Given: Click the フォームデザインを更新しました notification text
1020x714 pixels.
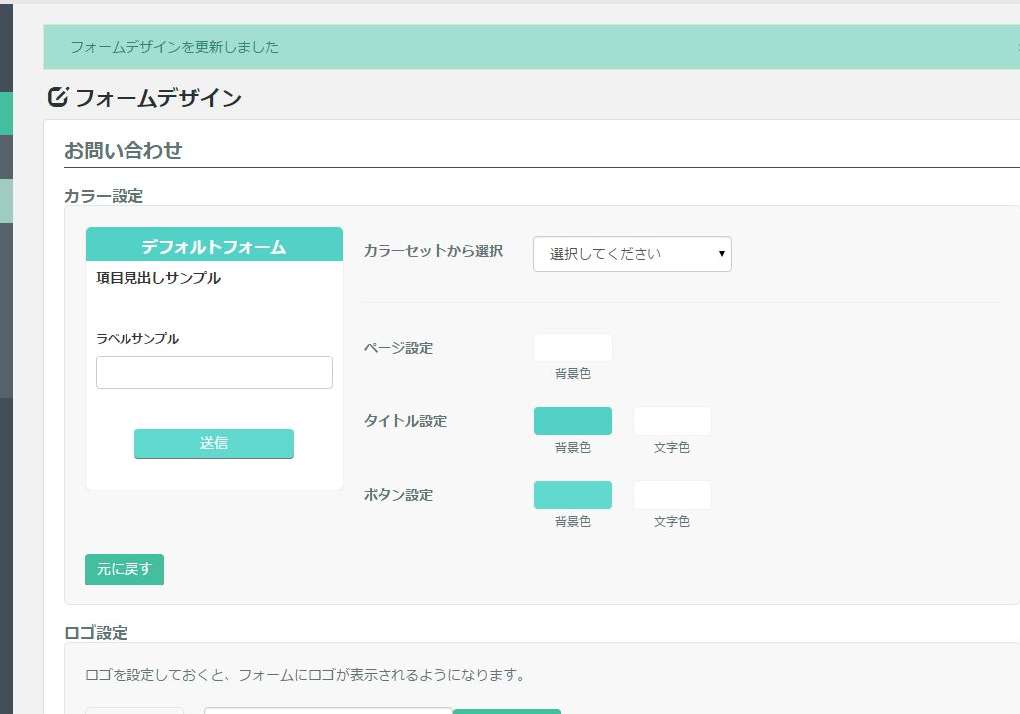Looking at the screenshot, I should click(x=174, y=47).
